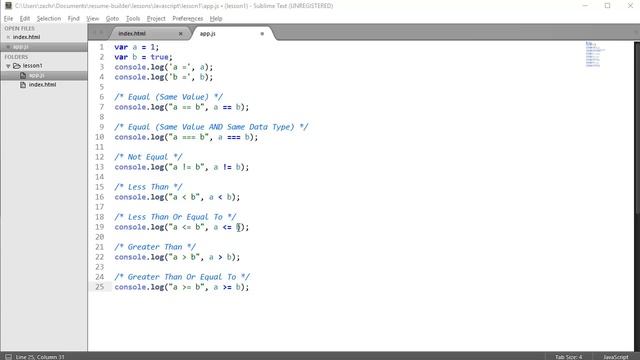Click the "a > b" console.log line
640x360 pixels.
tap(177, 257)
